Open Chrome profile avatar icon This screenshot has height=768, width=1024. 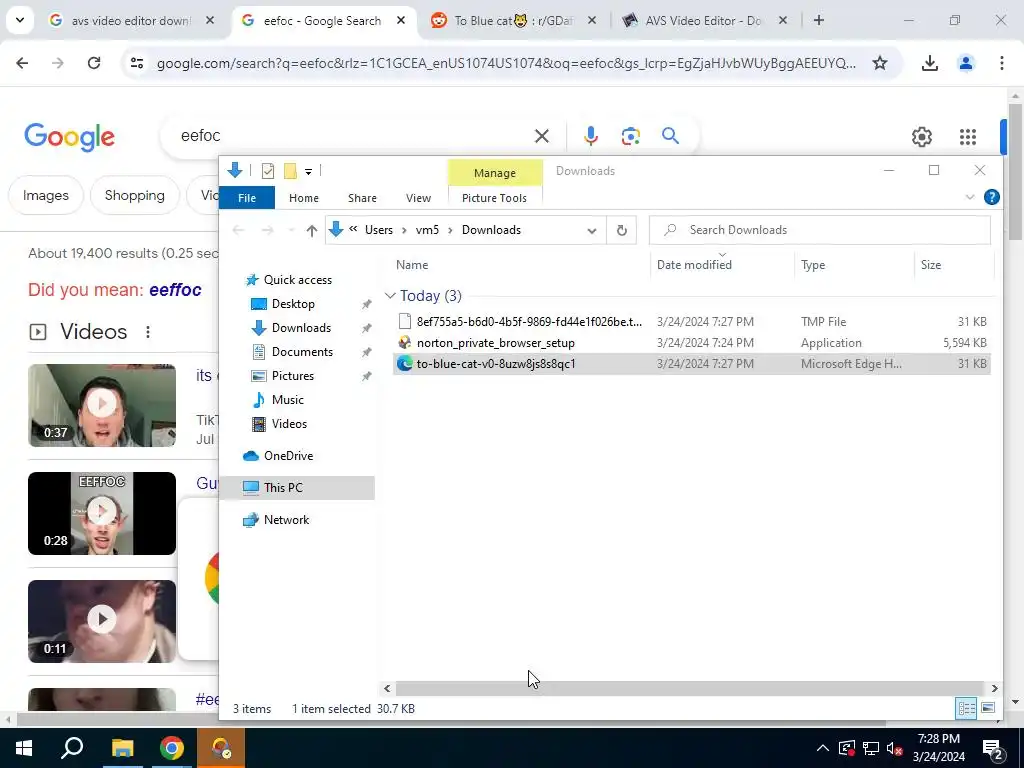pos(966,63)
